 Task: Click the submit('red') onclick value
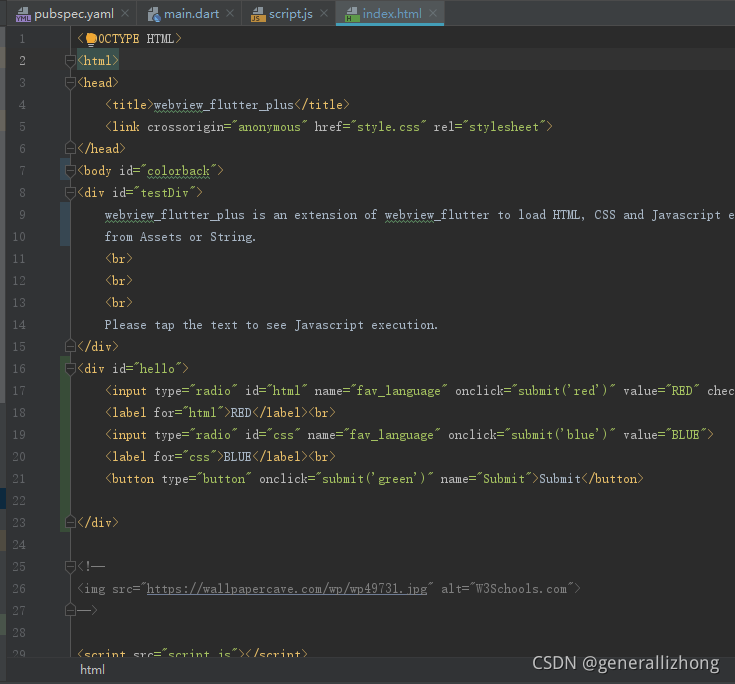click(564, 391)
